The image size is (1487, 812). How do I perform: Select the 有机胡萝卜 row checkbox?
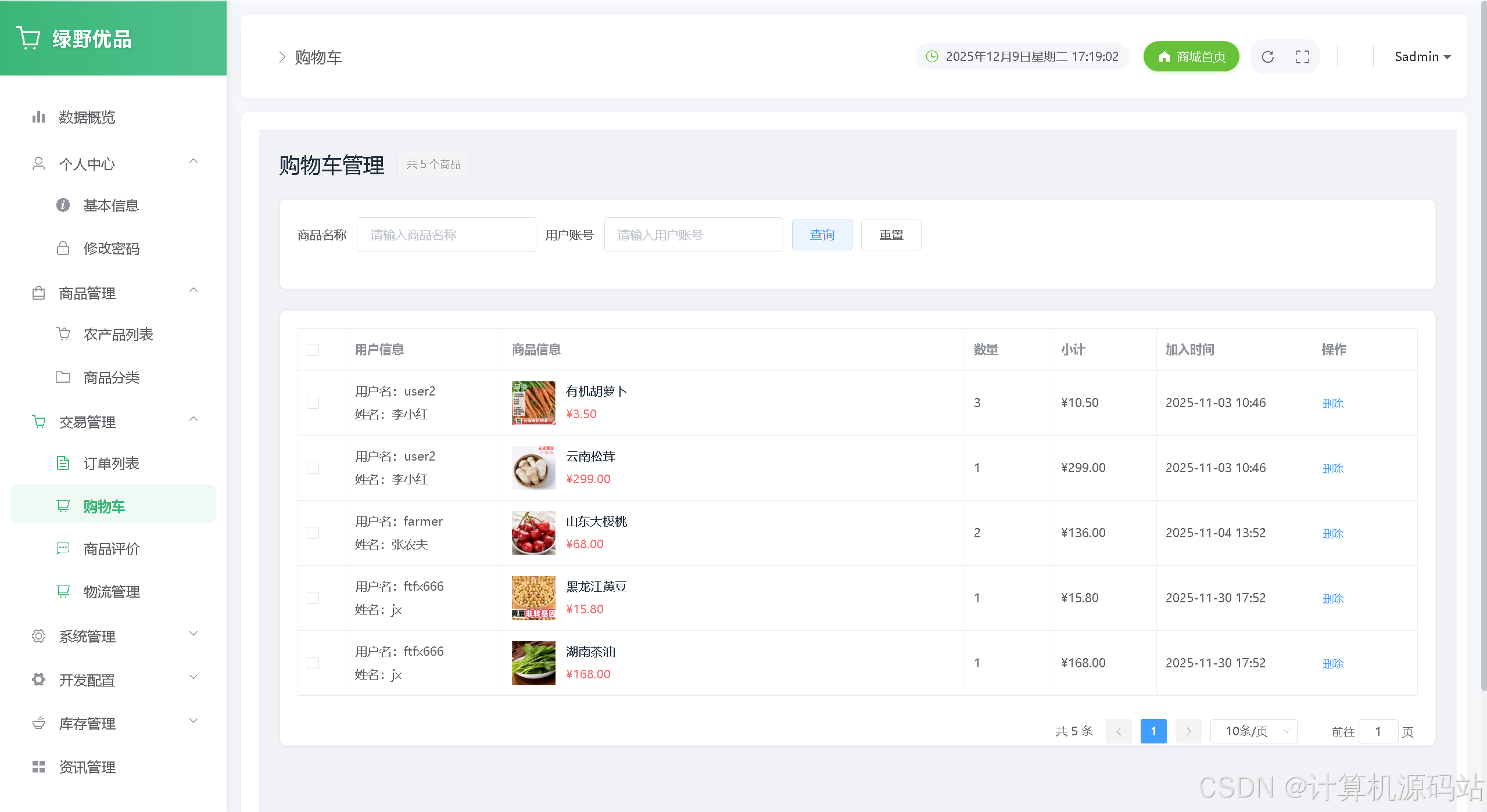(313, 403)
